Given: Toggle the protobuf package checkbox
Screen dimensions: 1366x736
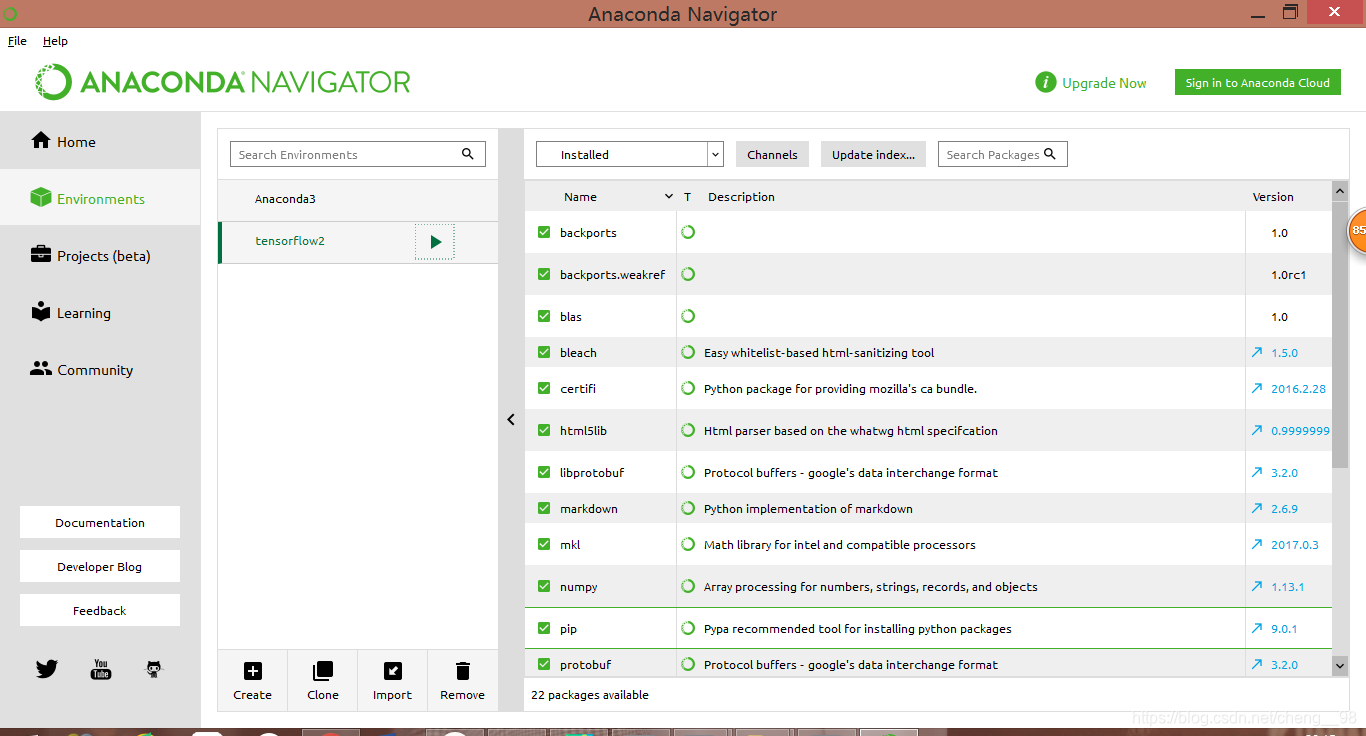Looking at the screenshot, I should point(544,664).
